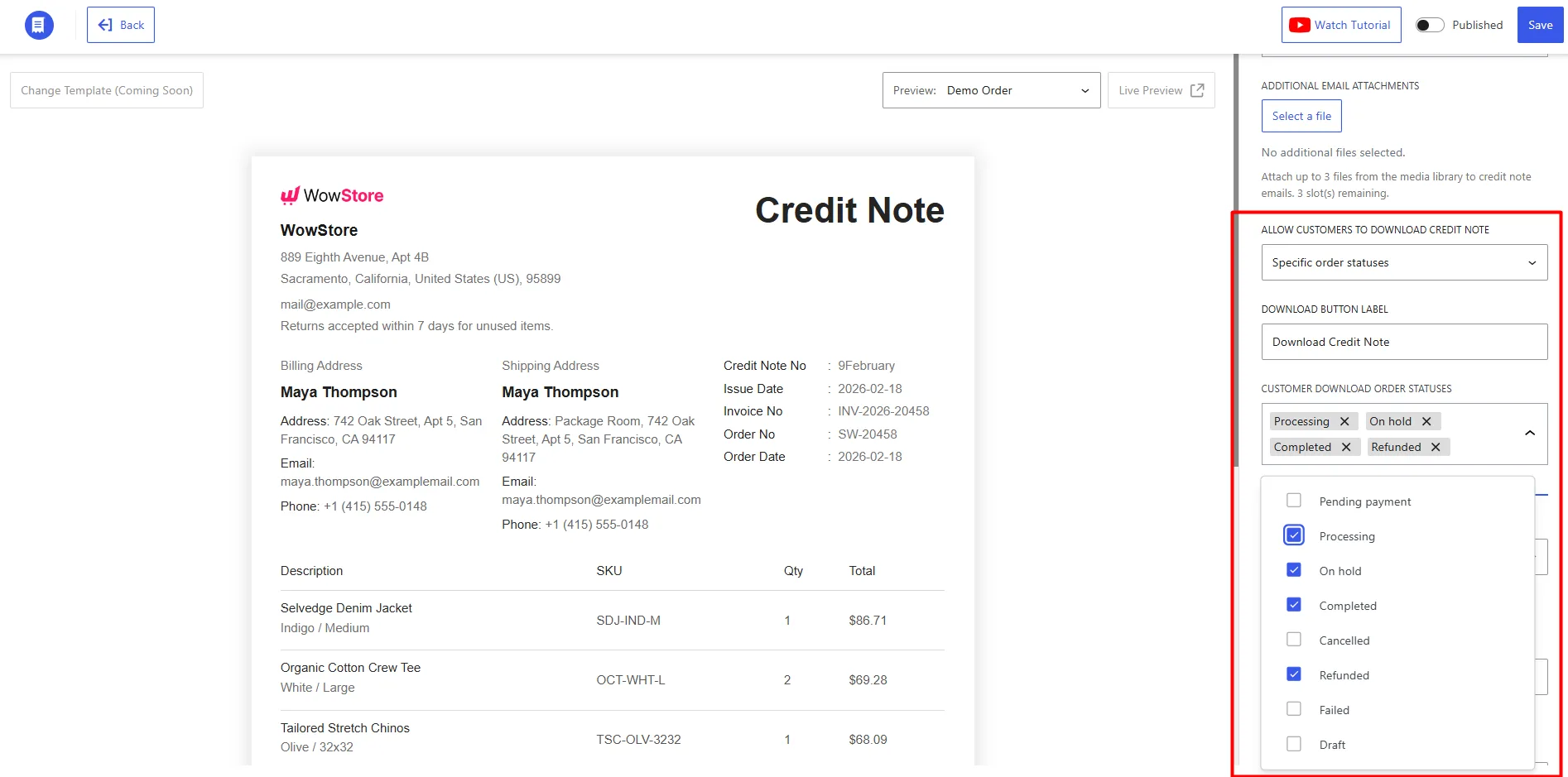Click the settings panel scrollbar

[1236, 261]
